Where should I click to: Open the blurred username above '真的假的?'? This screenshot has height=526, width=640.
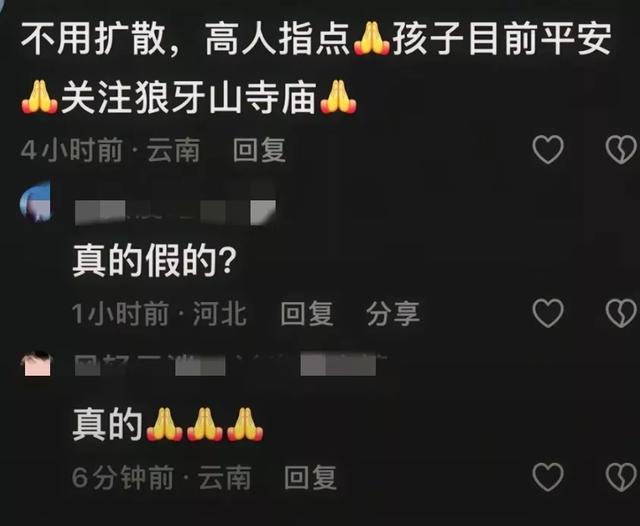176,212
